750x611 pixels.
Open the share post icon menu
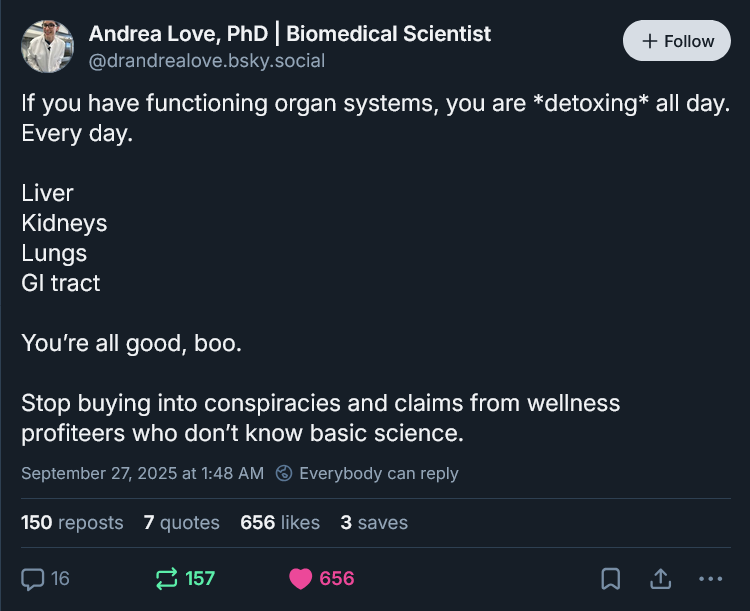tap(661, 578)
